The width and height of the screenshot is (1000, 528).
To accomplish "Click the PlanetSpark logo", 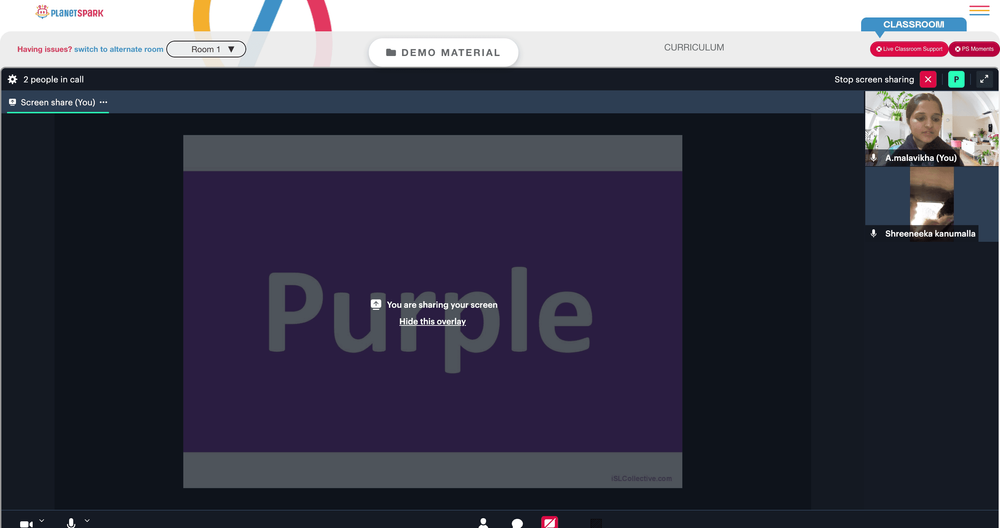I will coord(70,12).
